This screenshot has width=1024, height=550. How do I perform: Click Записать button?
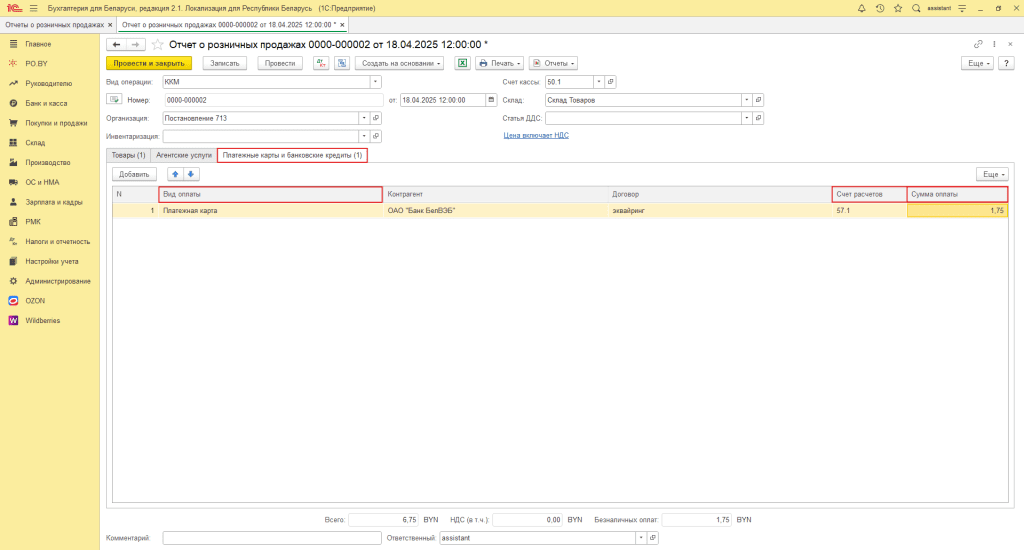point(225,63)
